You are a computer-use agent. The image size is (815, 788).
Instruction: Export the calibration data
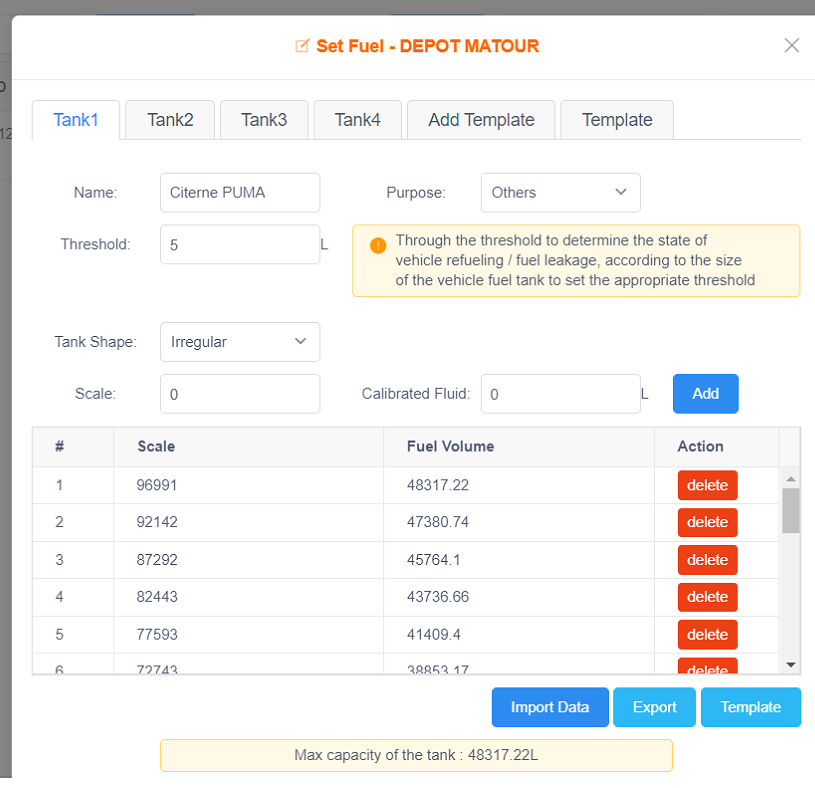coord(654,707)
